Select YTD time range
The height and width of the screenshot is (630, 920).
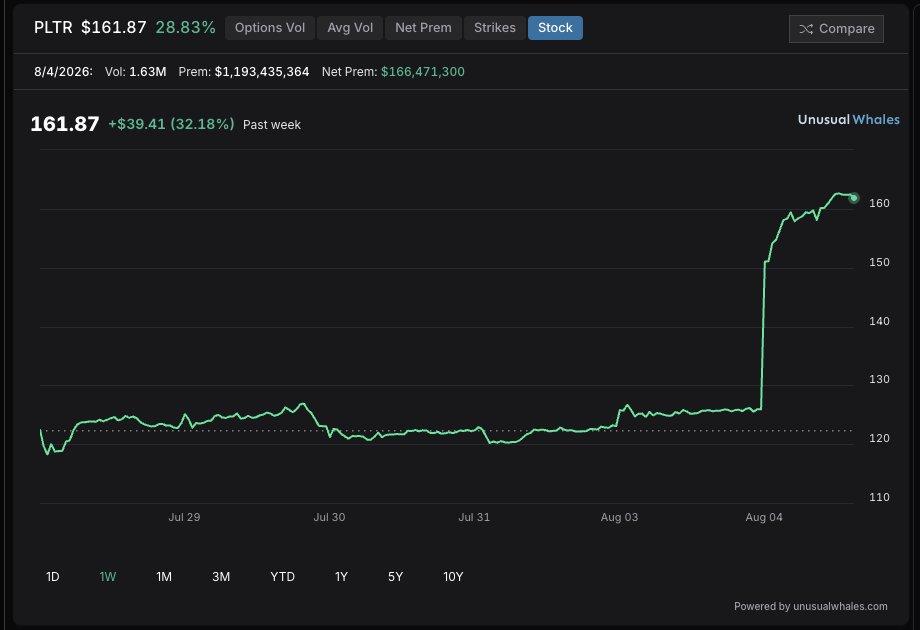[x=282, y=577]
